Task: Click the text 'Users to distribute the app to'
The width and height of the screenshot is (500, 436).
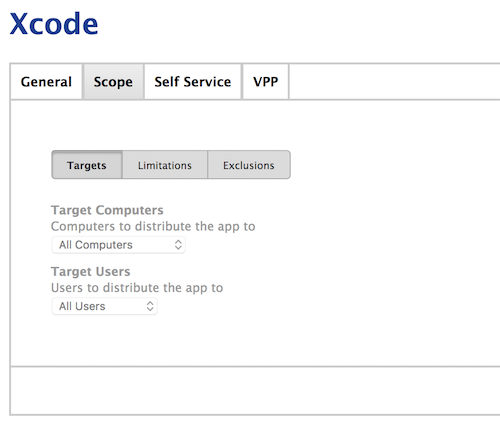Action: click(x=137, y=288)
